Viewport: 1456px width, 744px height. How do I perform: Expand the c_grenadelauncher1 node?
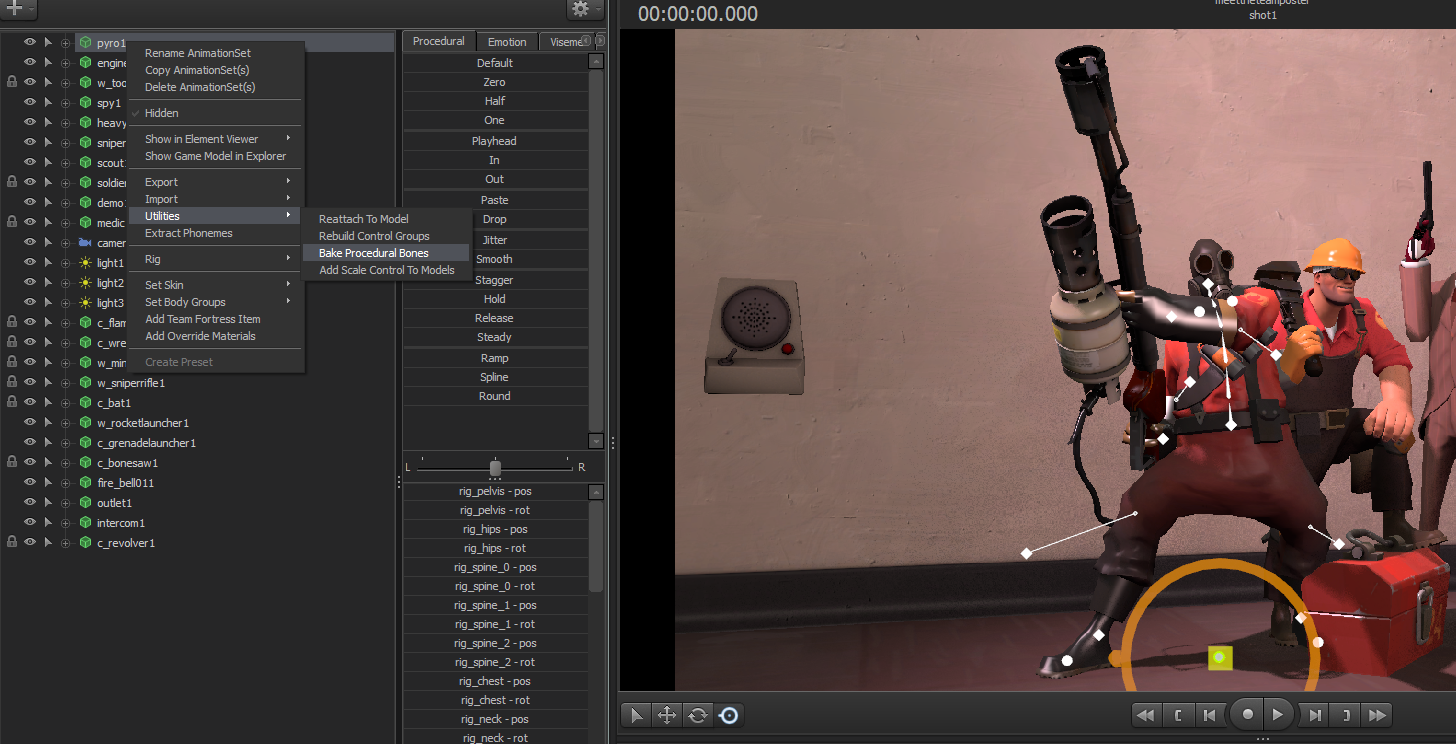coord(66,443)
